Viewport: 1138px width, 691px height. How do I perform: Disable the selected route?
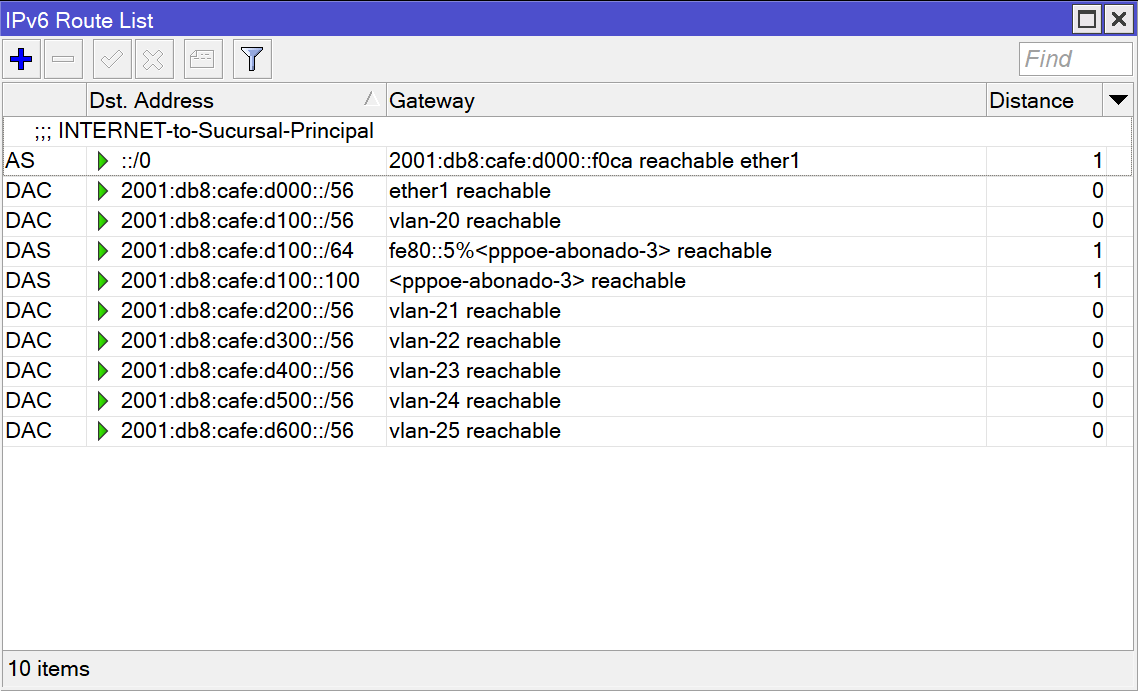click(x=153, y=58)
